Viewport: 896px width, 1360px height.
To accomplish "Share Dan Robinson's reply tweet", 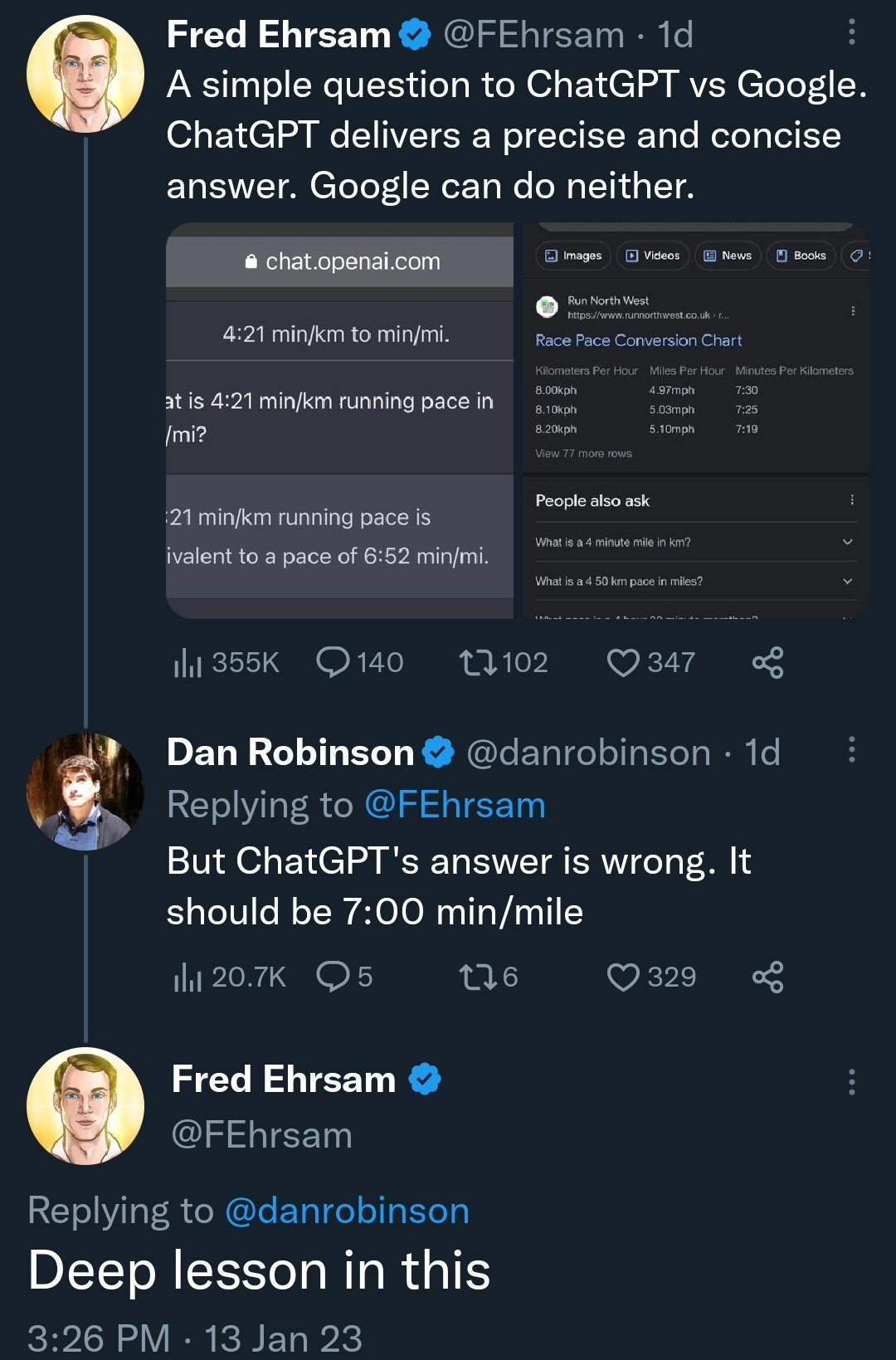I will point(767,977).
